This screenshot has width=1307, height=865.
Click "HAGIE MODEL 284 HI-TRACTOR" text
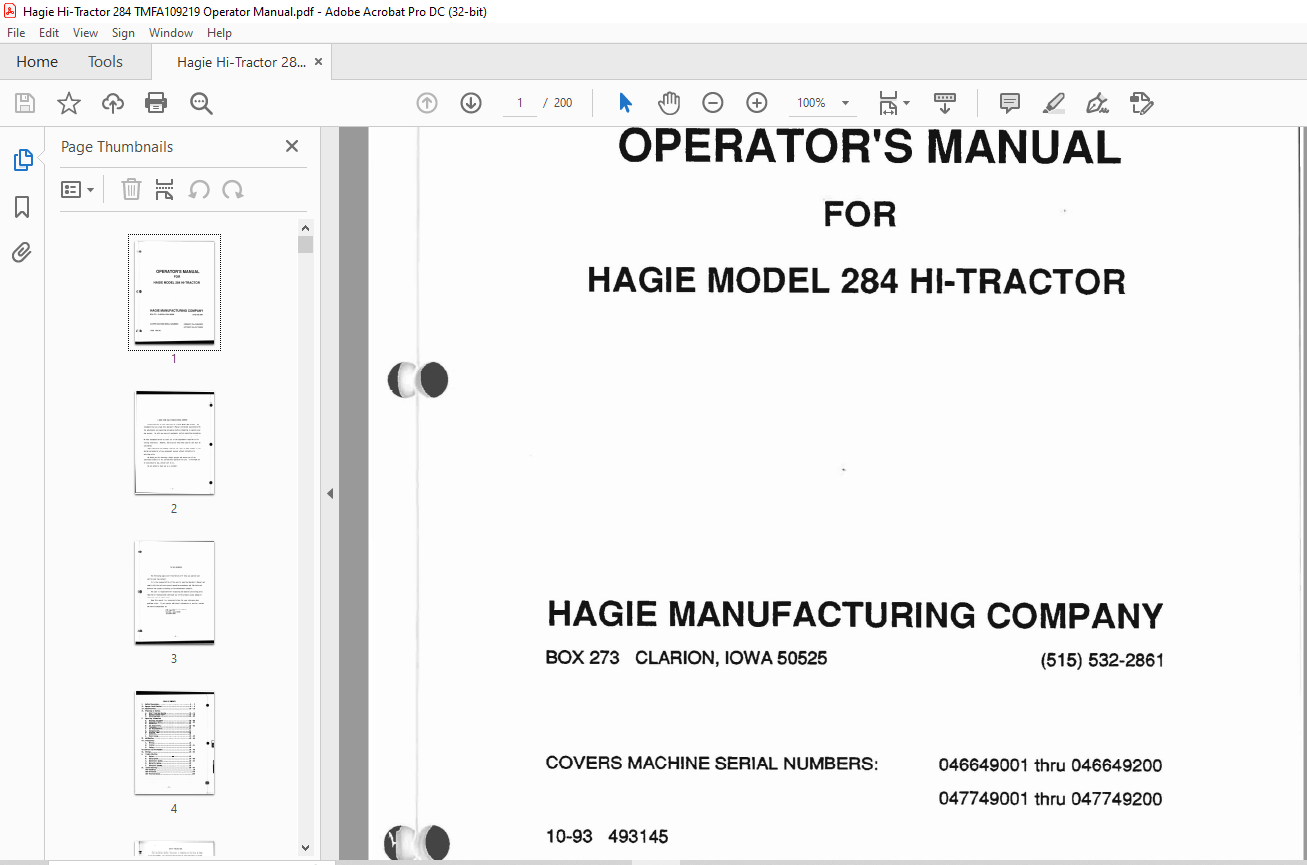pyautogui.click(x=856, y=280)
